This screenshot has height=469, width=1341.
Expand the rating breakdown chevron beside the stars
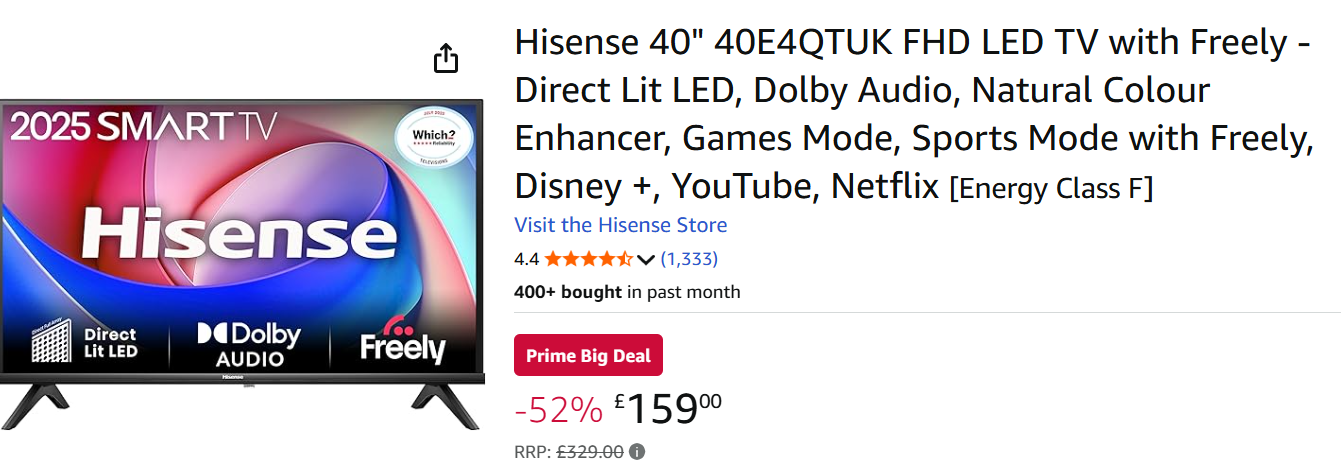[646, 260]
